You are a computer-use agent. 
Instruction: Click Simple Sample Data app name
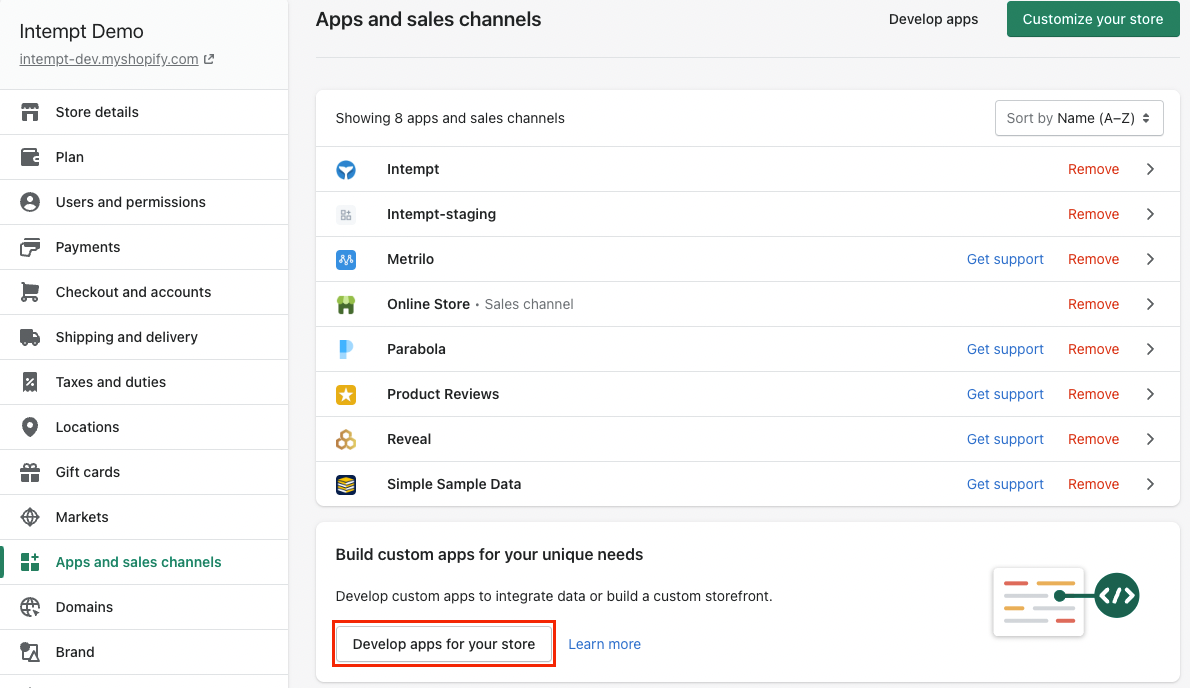(x=454, y=484)
